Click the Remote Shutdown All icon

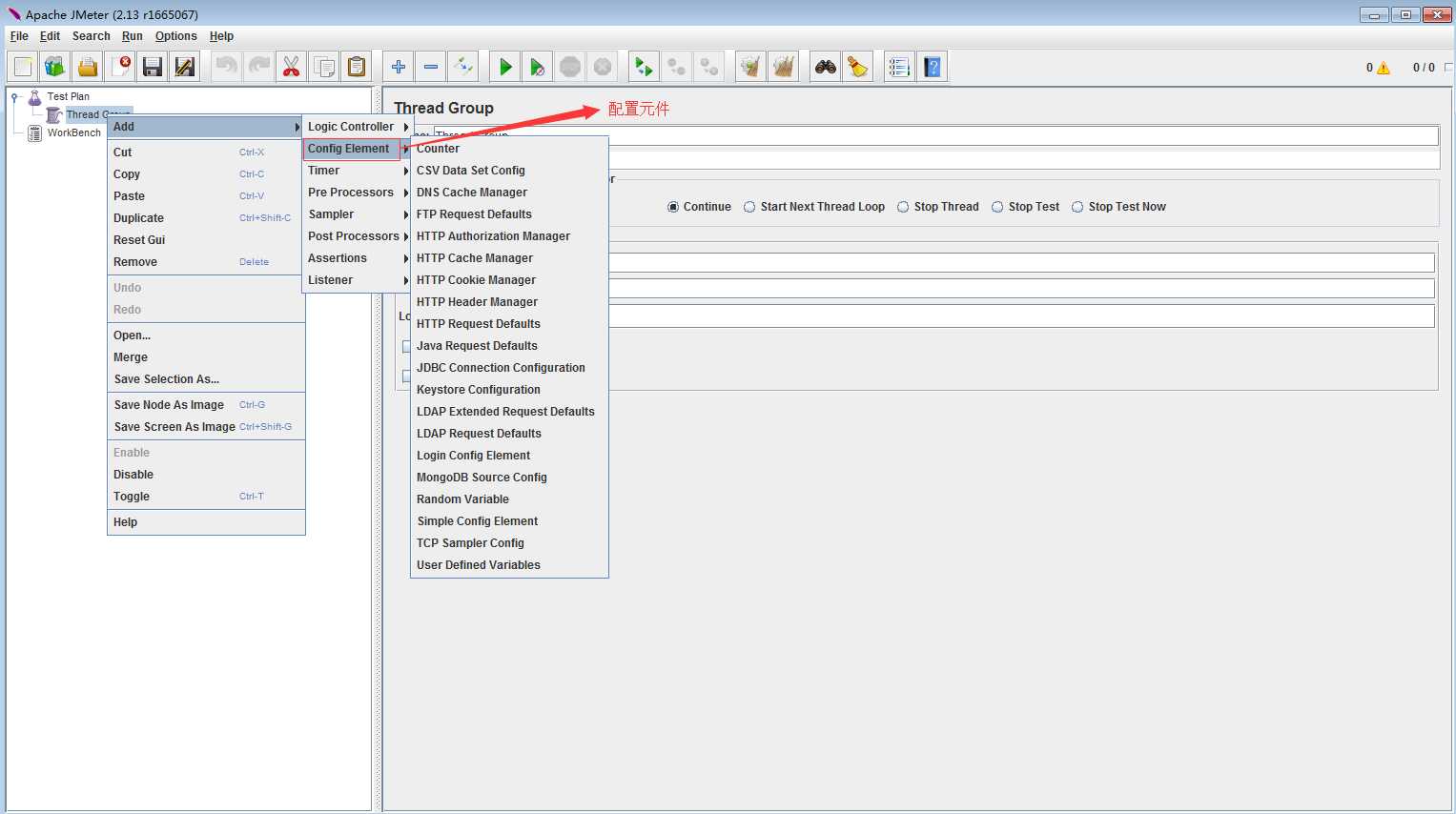(x=709, y=67)
